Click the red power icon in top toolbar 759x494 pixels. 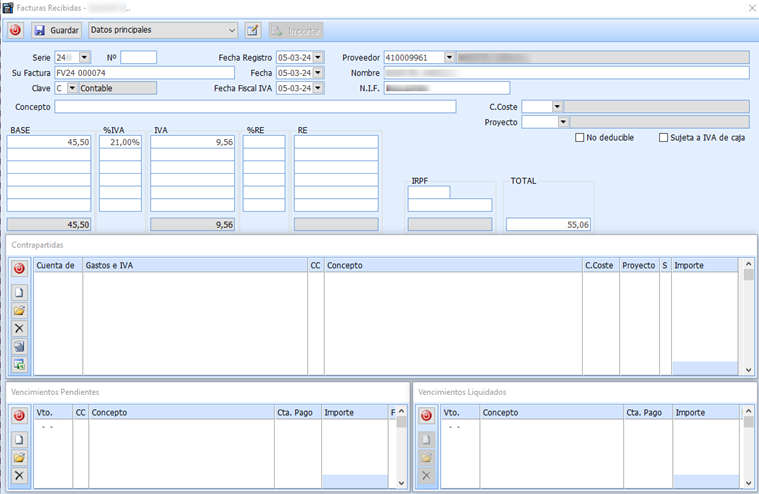[x=15, y=30]
